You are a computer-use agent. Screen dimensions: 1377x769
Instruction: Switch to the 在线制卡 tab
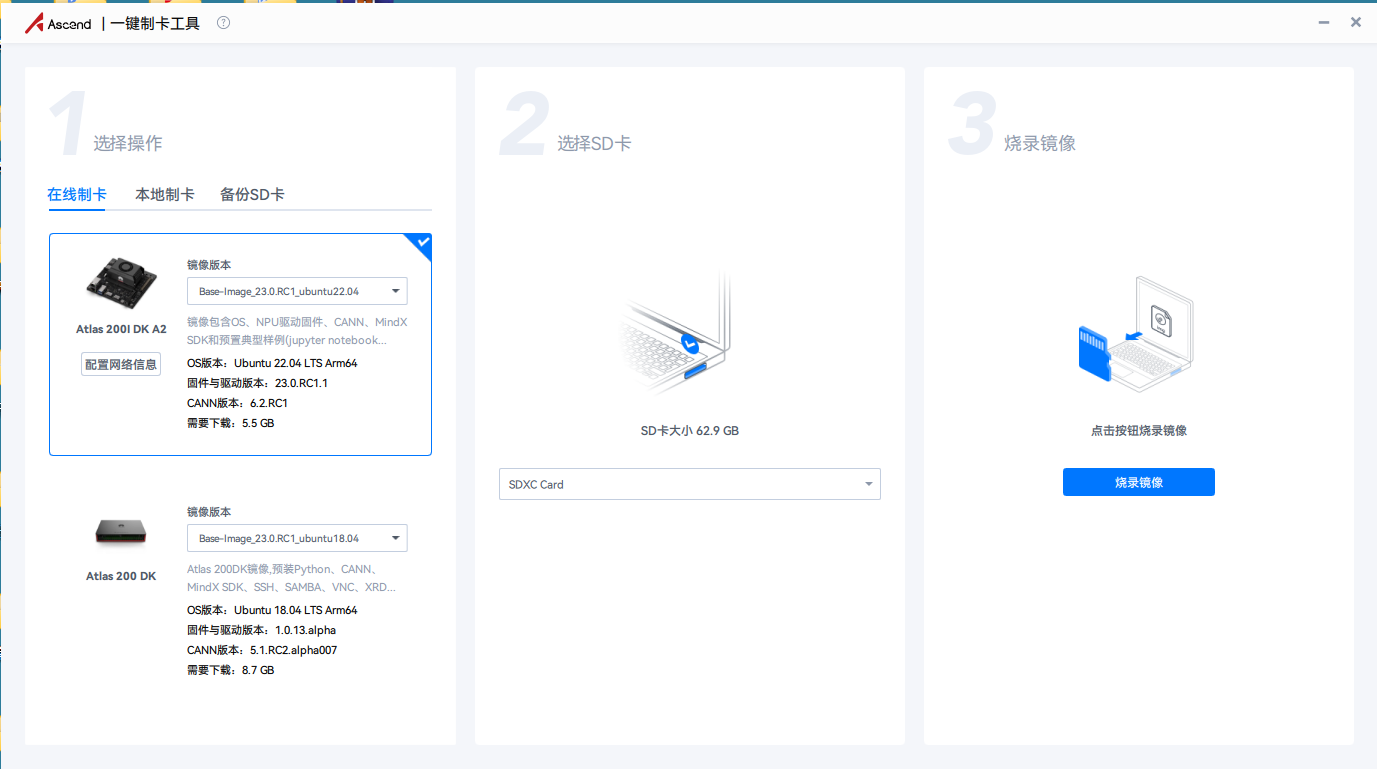tap(77, 194)
